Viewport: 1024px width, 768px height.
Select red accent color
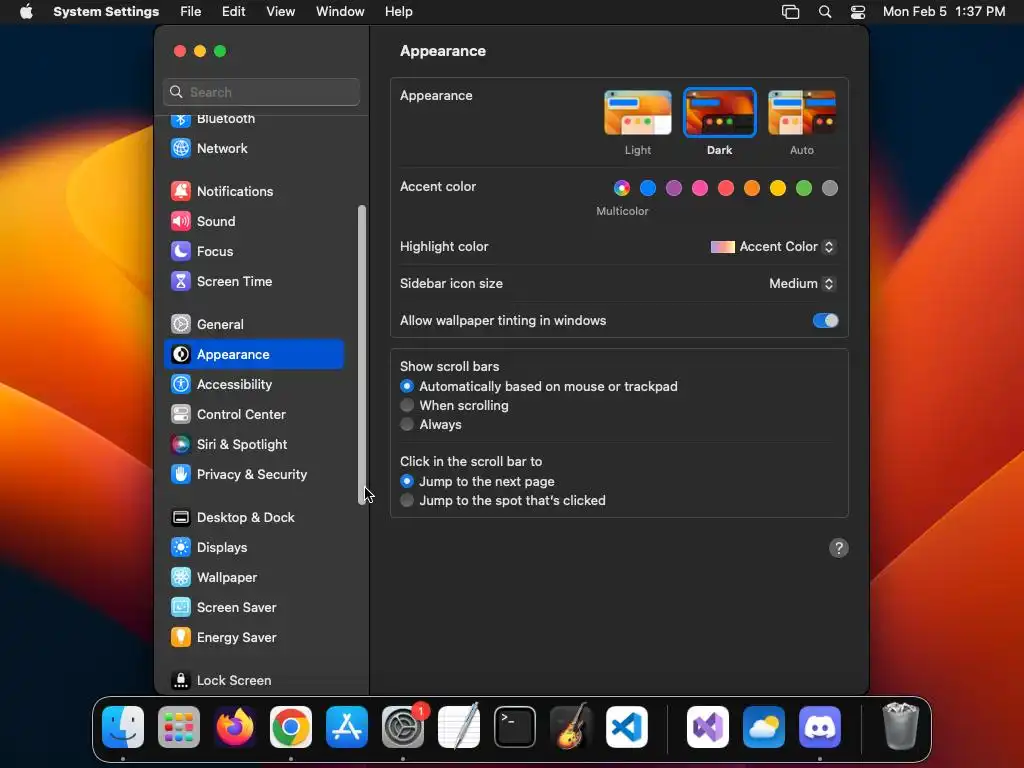click(726, 188)
